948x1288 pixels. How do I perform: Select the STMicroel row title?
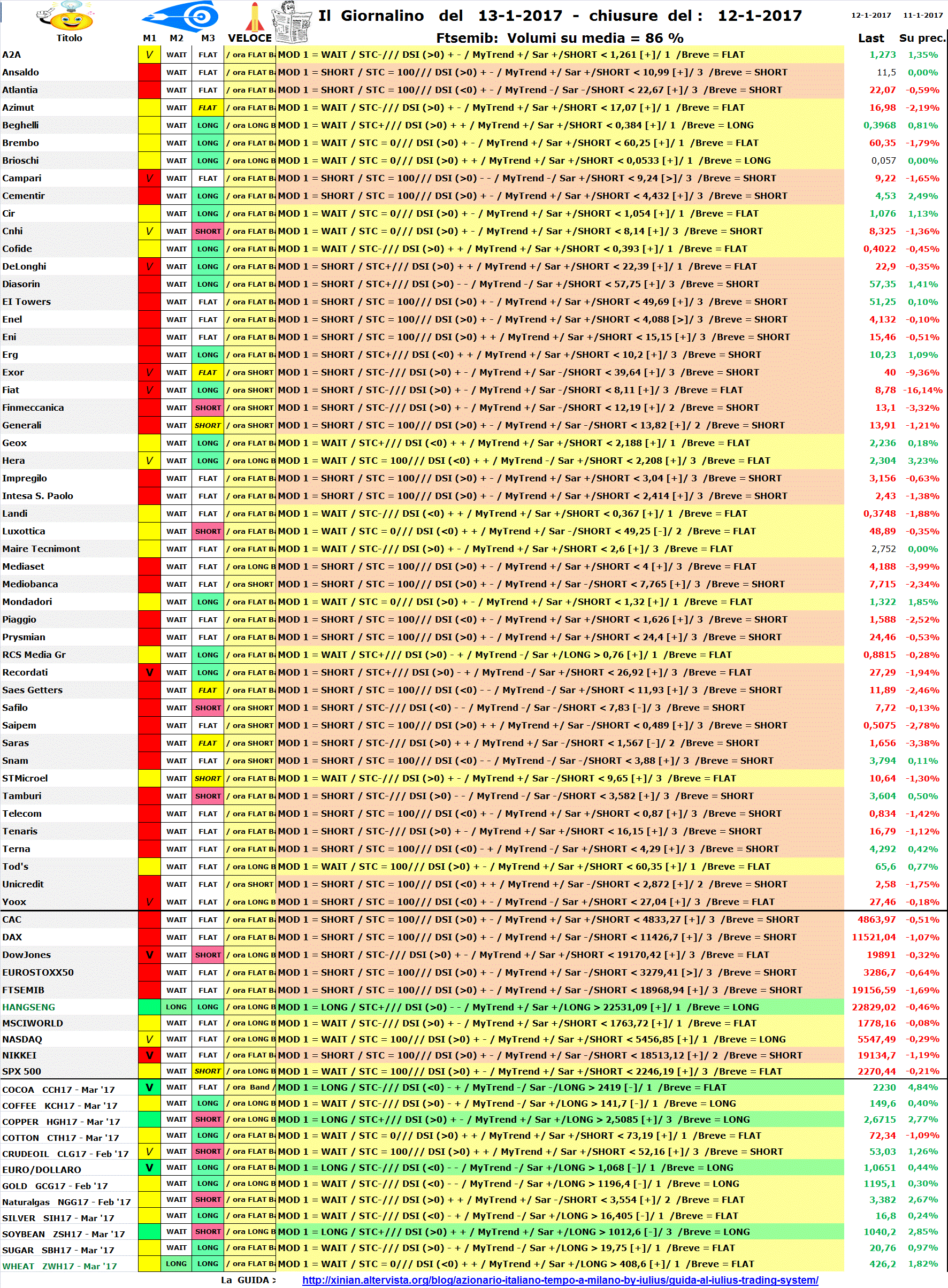pyautogui.click(x=25, y=779)
